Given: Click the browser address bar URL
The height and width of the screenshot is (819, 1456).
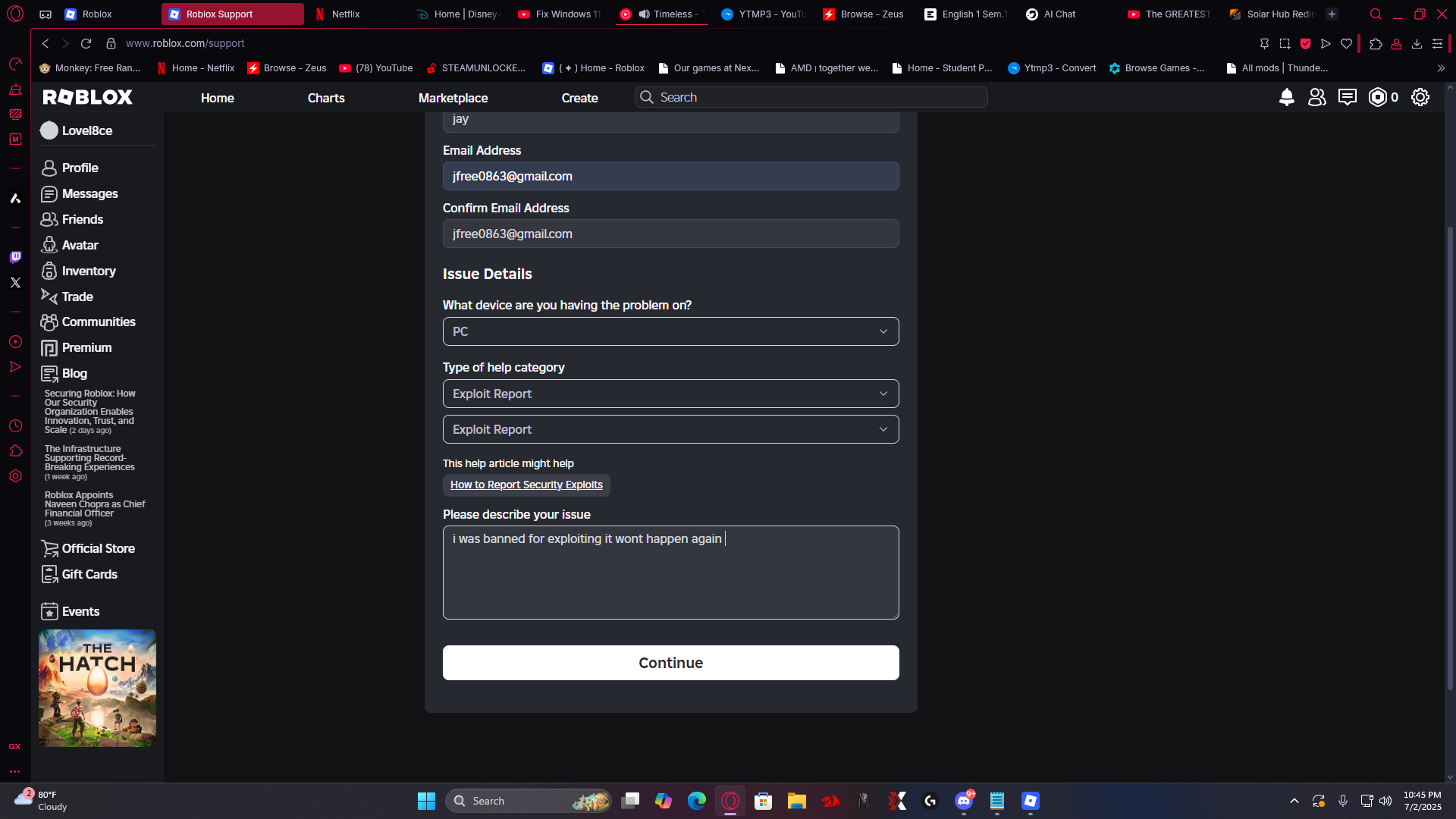Looking at the screenshot, I should (x=185, y=43).
